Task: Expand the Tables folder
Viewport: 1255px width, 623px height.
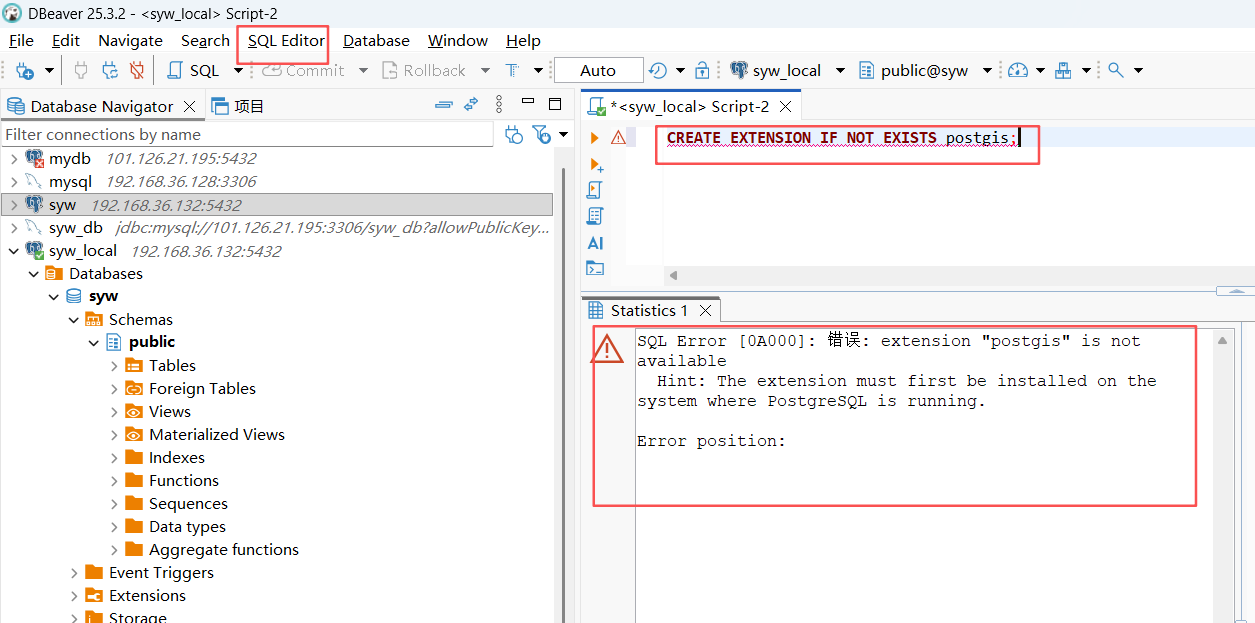Action: coord(114,366)
